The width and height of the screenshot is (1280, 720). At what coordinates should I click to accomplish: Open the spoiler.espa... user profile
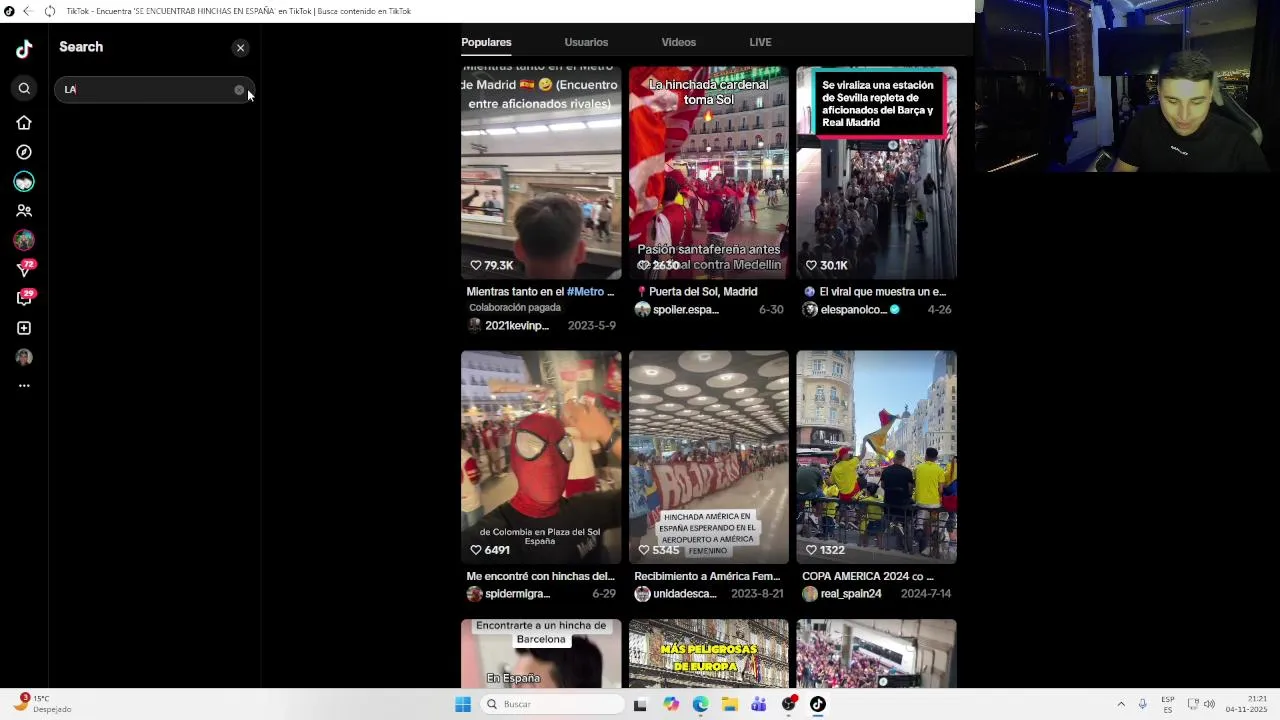[x=686, y=310]
